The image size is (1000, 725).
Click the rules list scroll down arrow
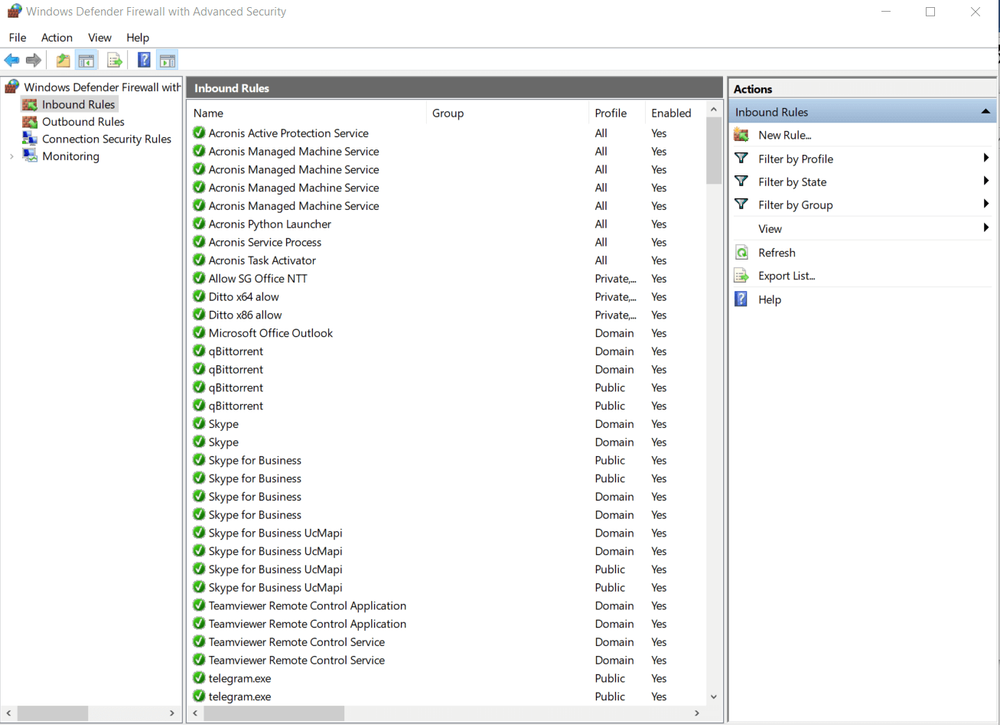(714, 696)
